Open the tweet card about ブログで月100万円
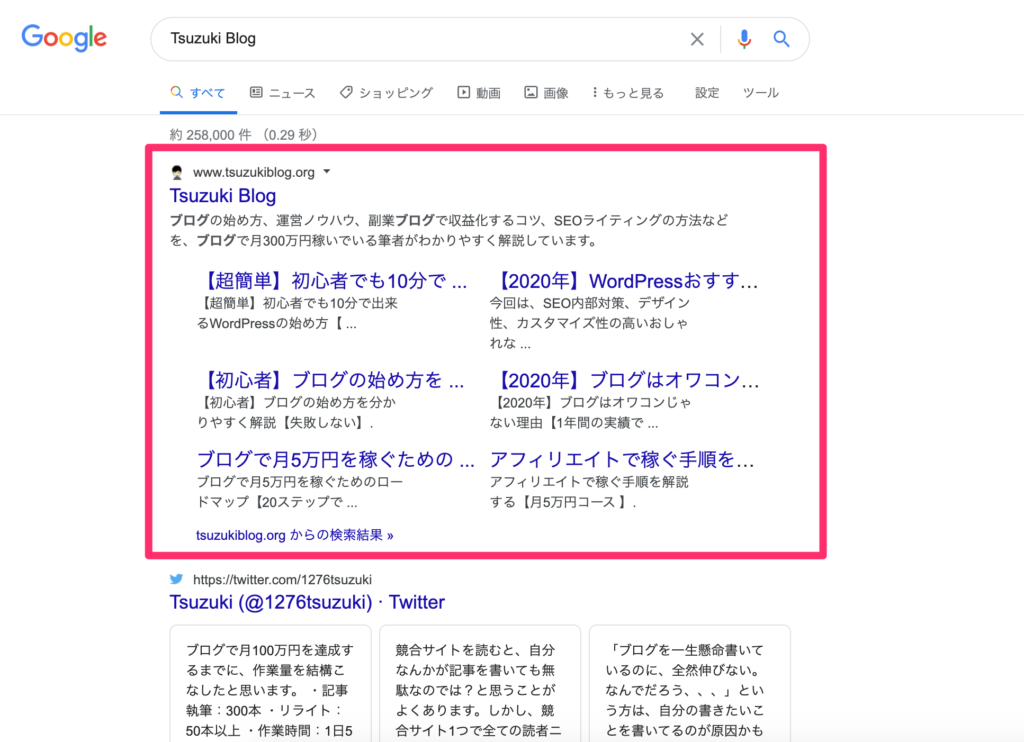 click(270, 683)
